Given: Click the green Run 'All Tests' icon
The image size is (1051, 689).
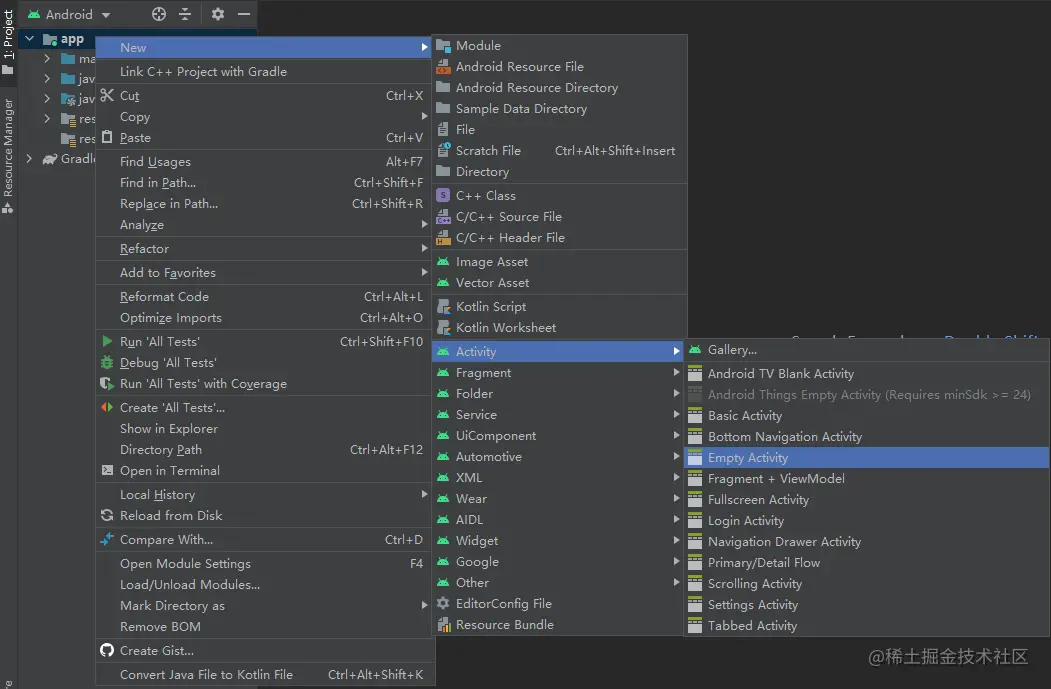Looking at the screenshot, I should [107, 341].
